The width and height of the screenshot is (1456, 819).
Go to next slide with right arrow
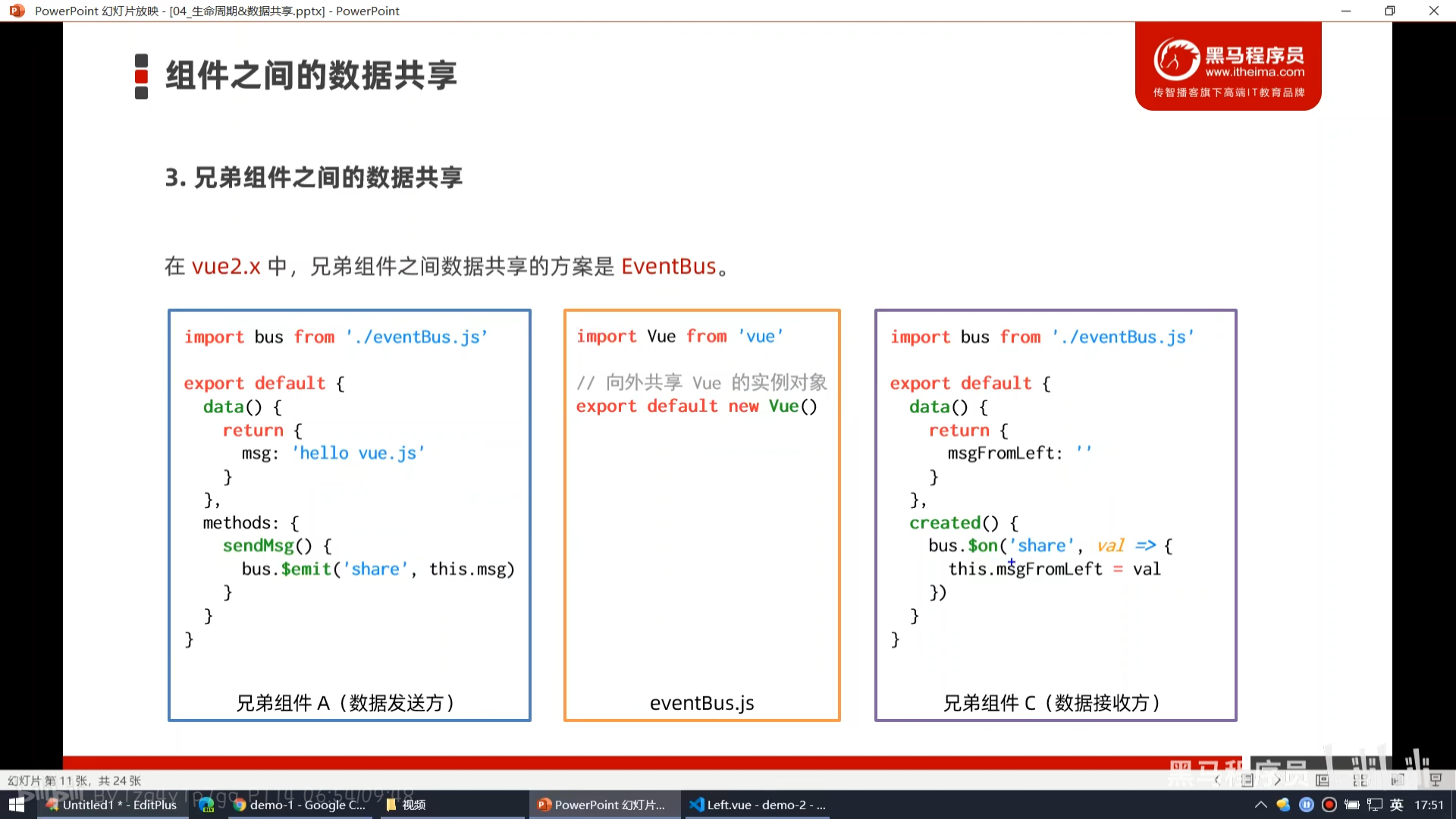tap(1277, 780)
